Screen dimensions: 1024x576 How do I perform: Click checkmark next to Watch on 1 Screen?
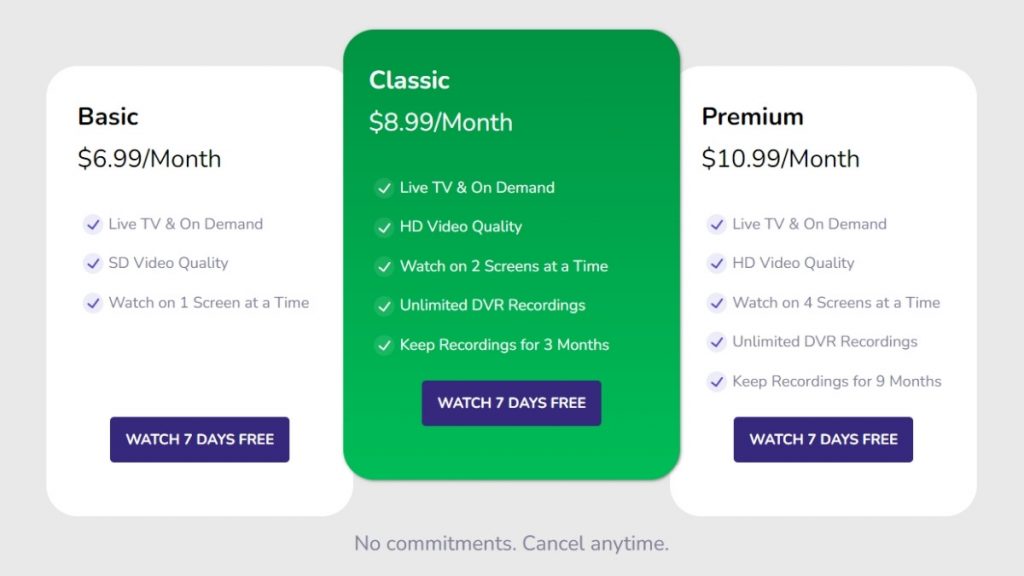(x=93, y=303)
